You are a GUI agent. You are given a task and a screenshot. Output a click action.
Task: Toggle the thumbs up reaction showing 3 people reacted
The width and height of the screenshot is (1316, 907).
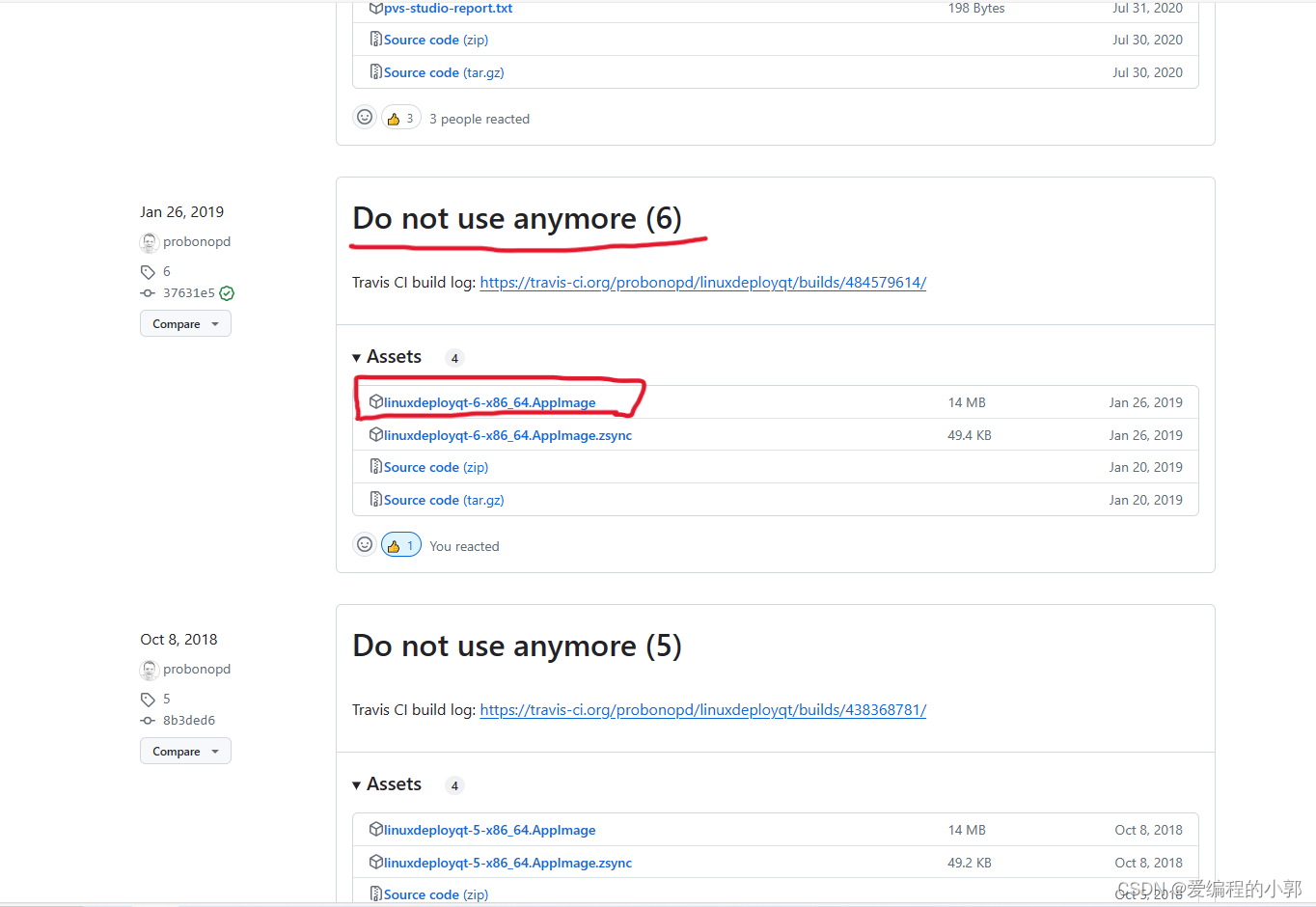[x=400, y=116]
